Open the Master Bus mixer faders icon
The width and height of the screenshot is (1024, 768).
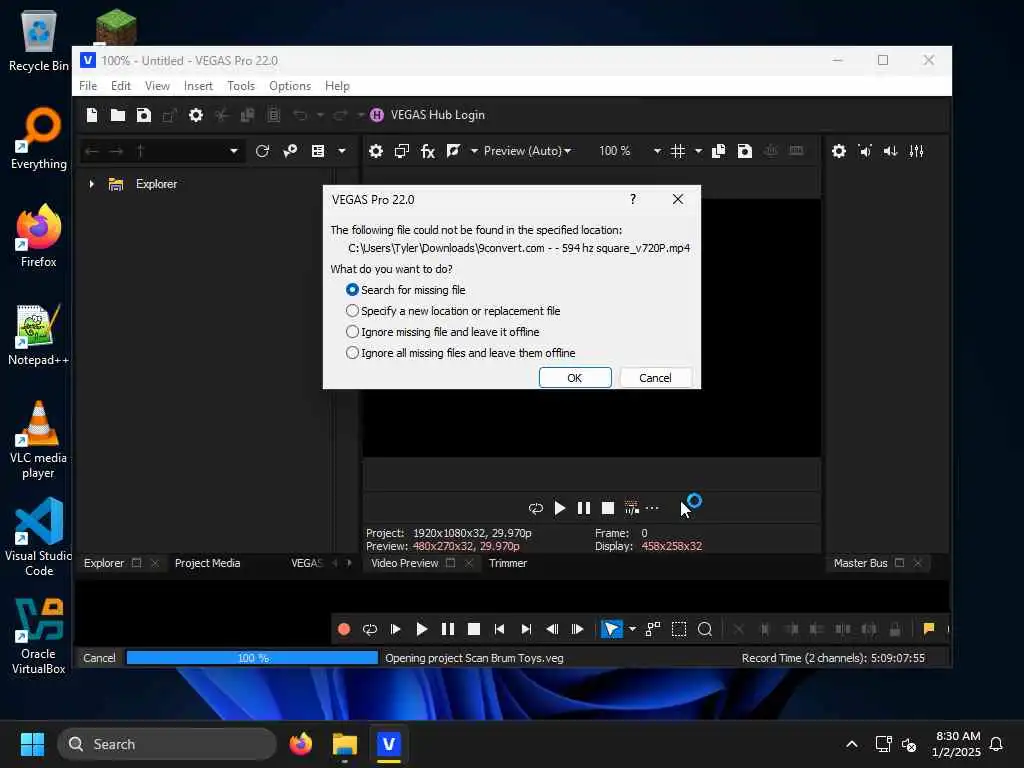917,152
